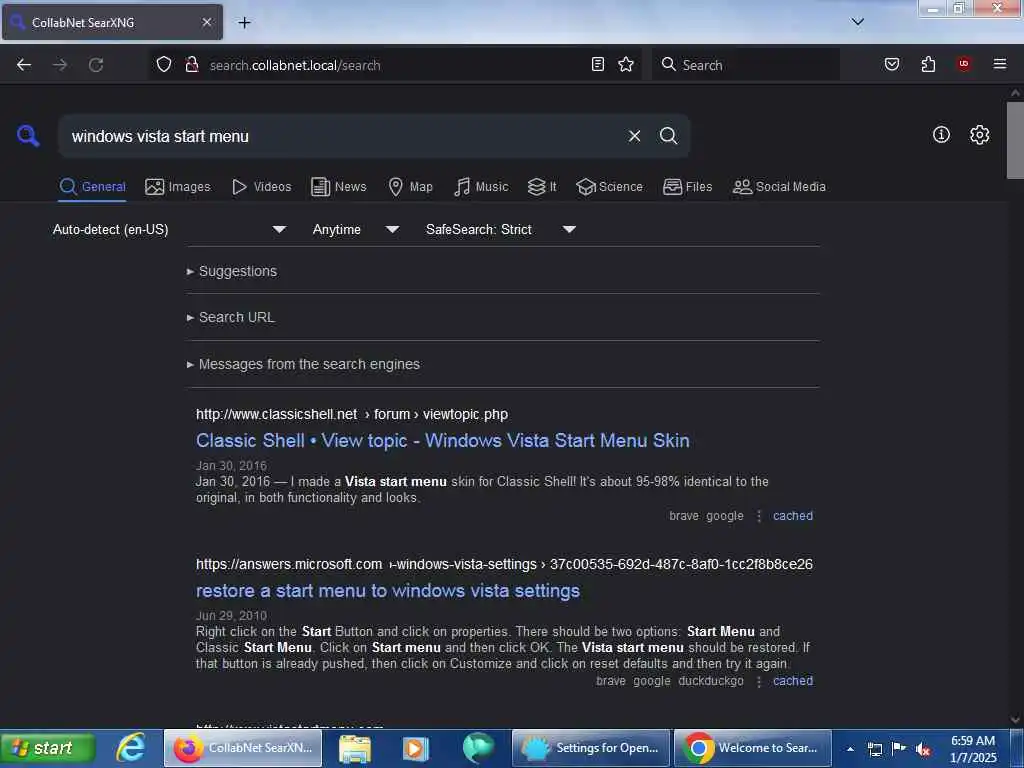Image resolution: width=1024 pixels, height=768 pixels.
Task: Open language Auto-detect dropdown
Action: coord(169,229)
